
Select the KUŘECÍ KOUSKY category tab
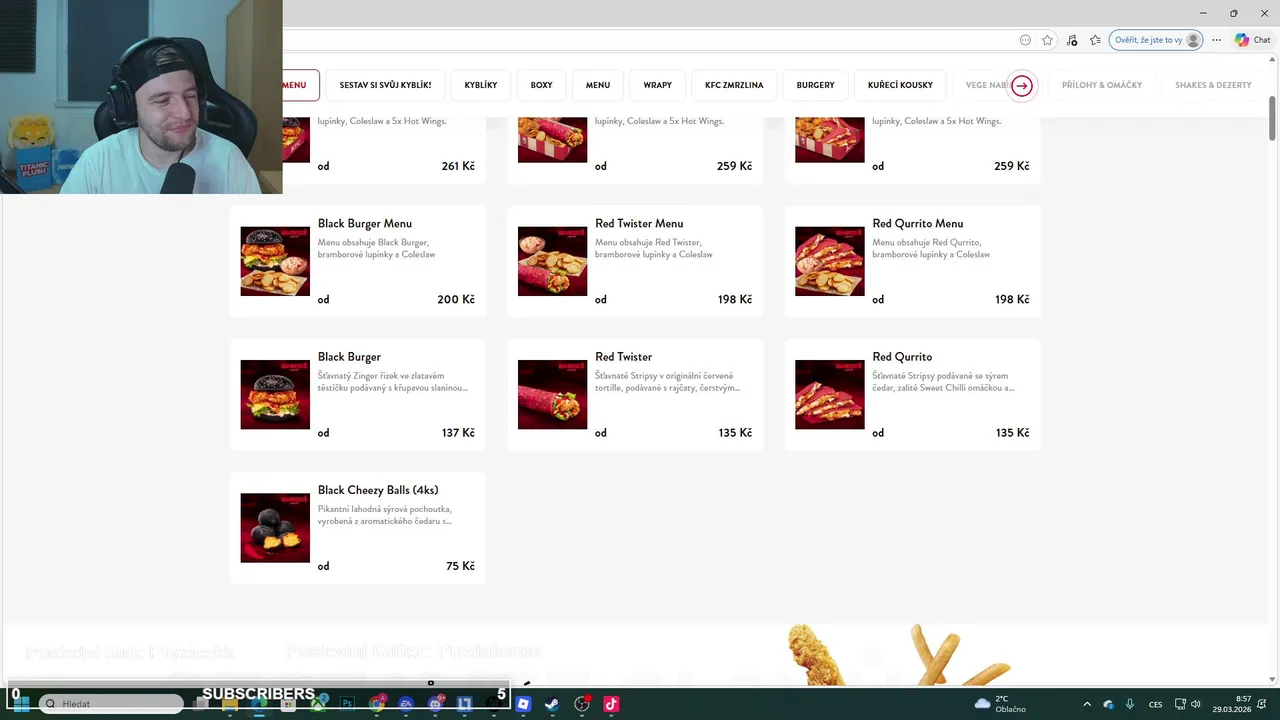900,85
